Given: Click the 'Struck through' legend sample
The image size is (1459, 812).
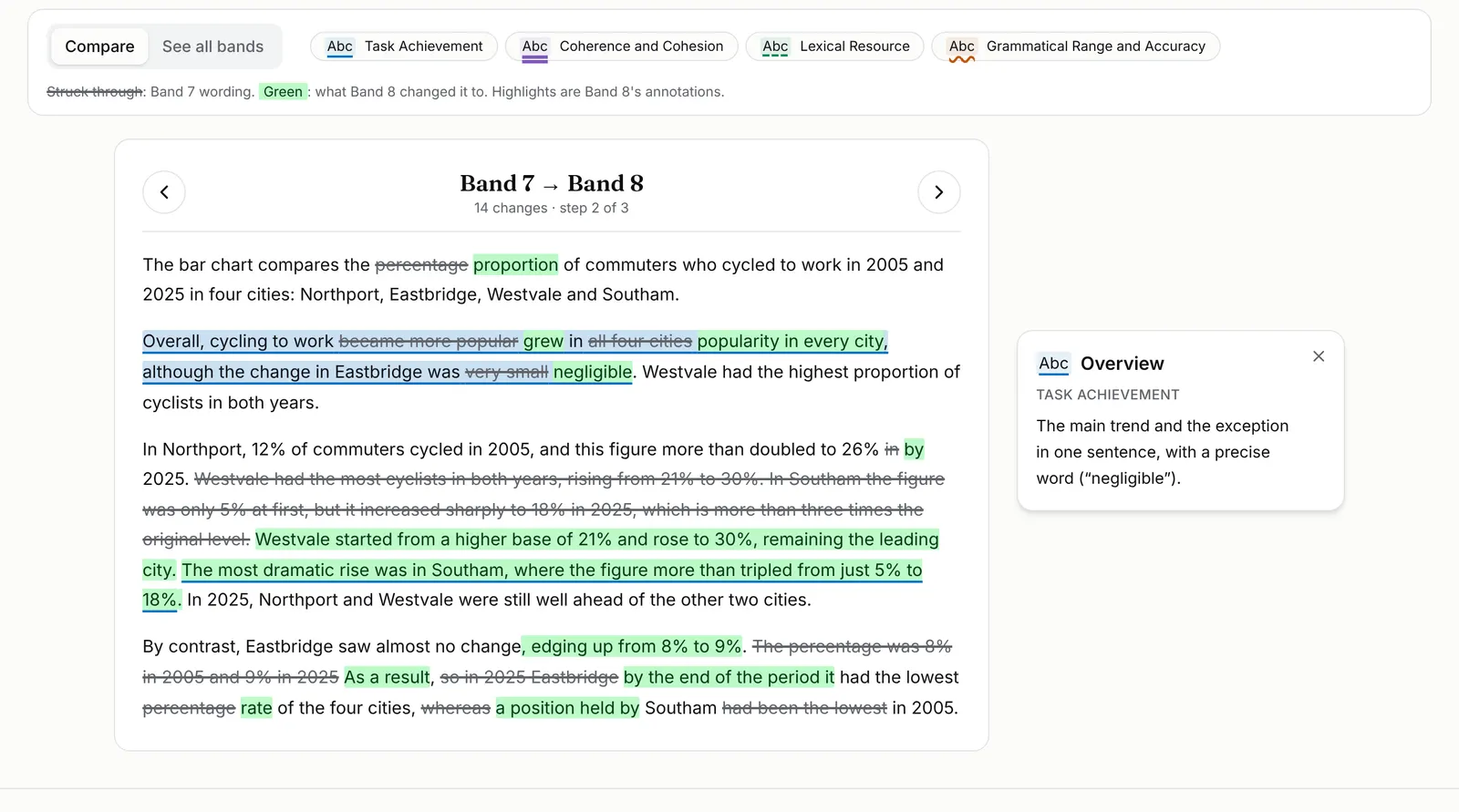Looking at the screenshot, I should point(95,92).
